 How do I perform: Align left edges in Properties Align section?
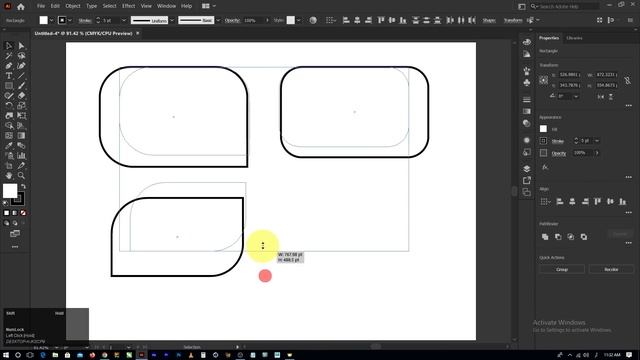click(560, 201)
